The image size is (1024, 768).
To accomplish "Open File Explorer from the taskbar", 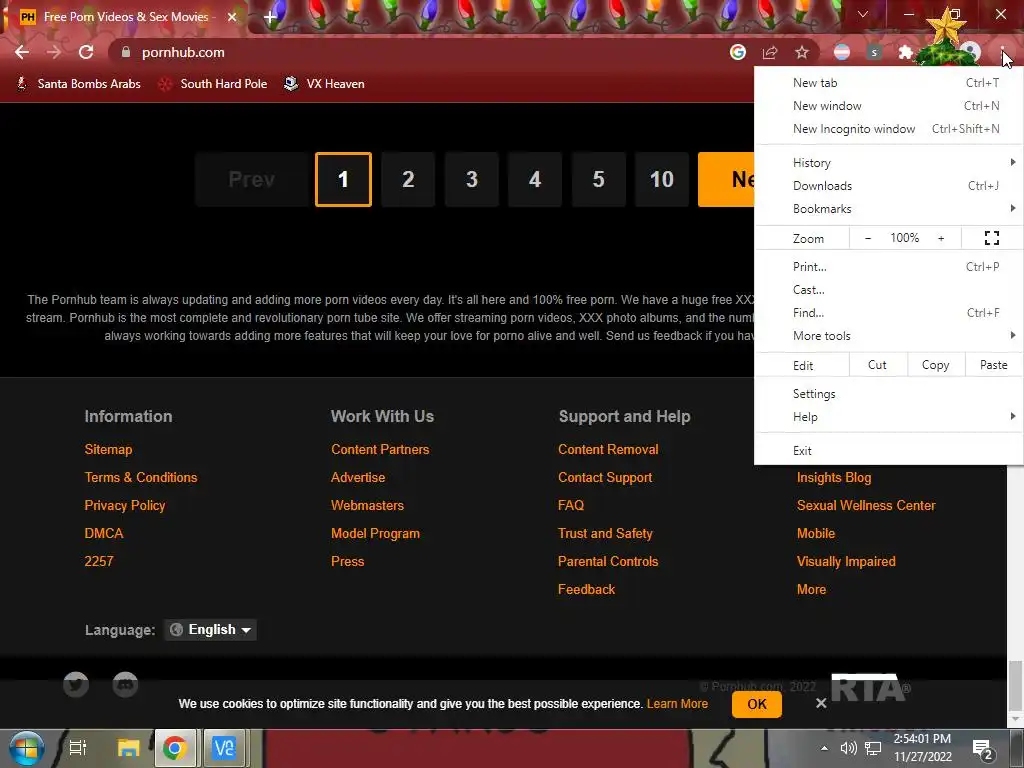I will 128,748.
